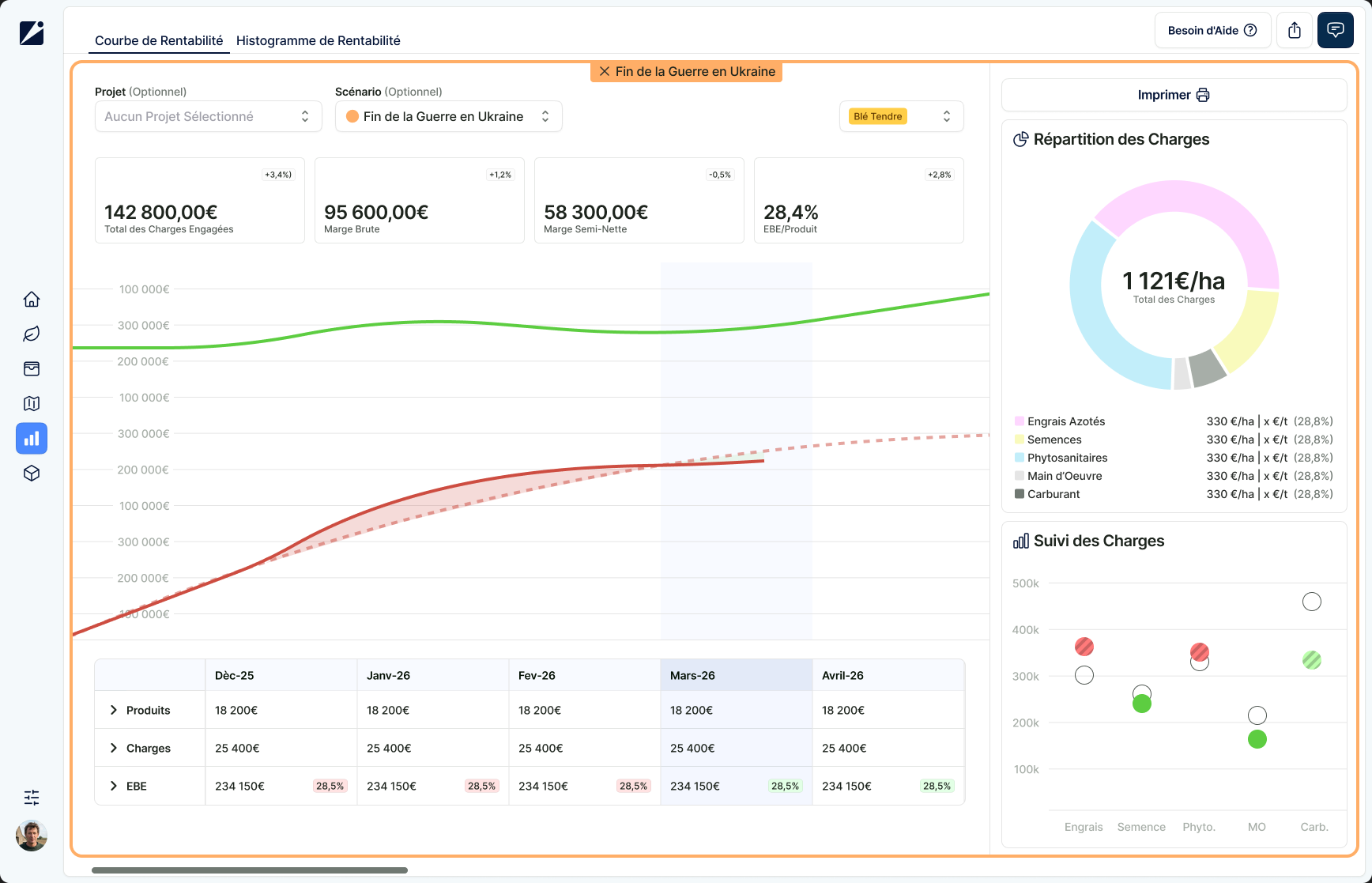Screen dimensions: 1372x883
Task: Click the Marge Semi-Nette card
Action: pos(639,200)
